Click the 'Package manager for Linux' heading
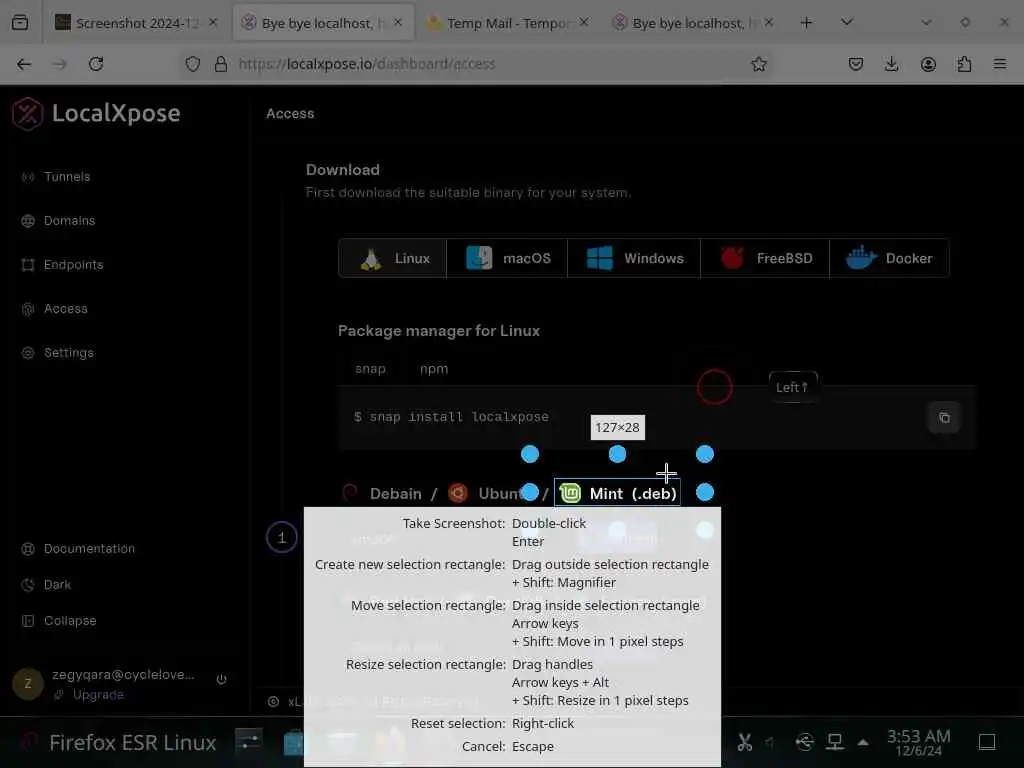1024x768 pixels. point(439,330)
